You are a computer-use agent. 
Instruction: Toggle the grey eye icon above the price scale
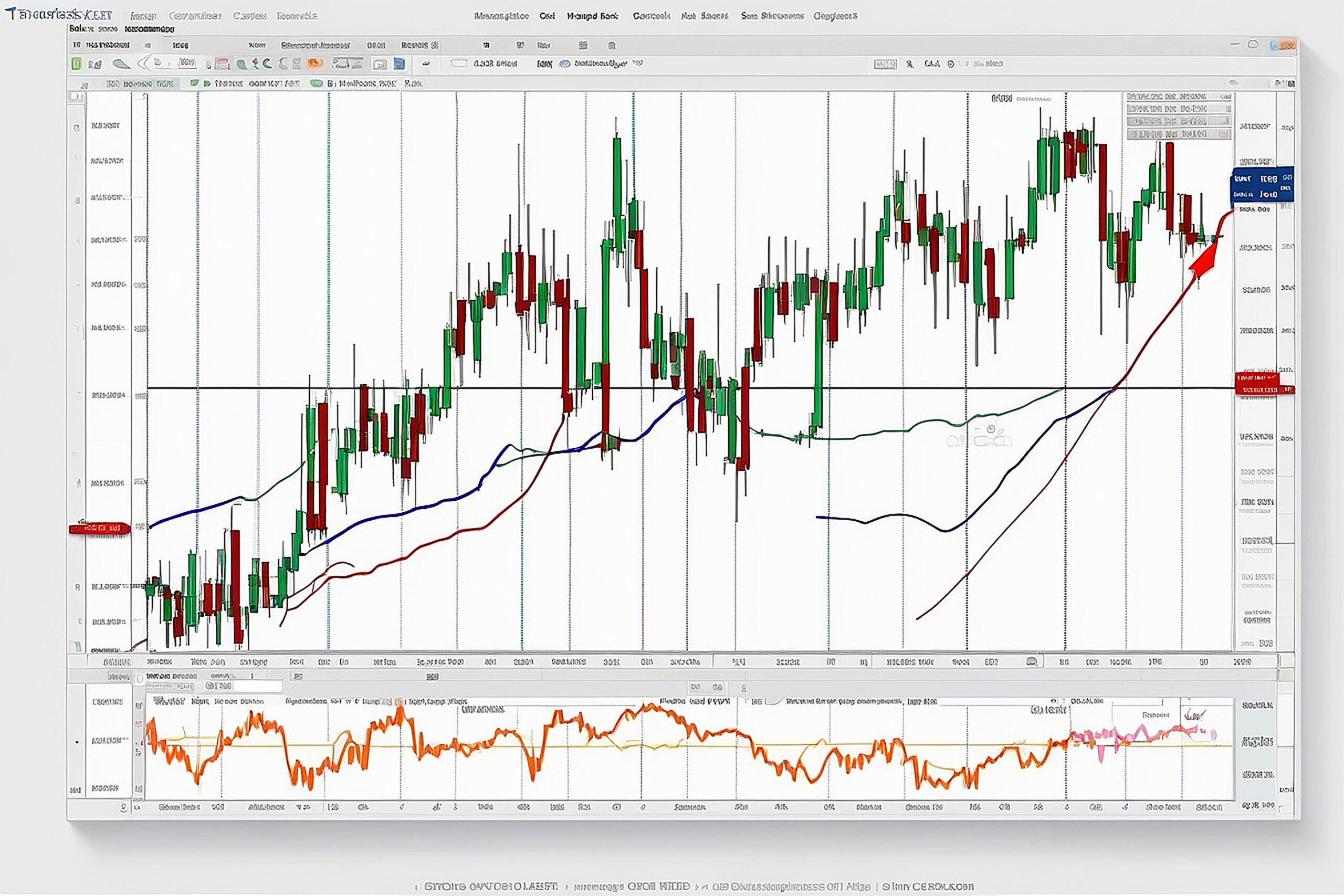coord(1233,83)
